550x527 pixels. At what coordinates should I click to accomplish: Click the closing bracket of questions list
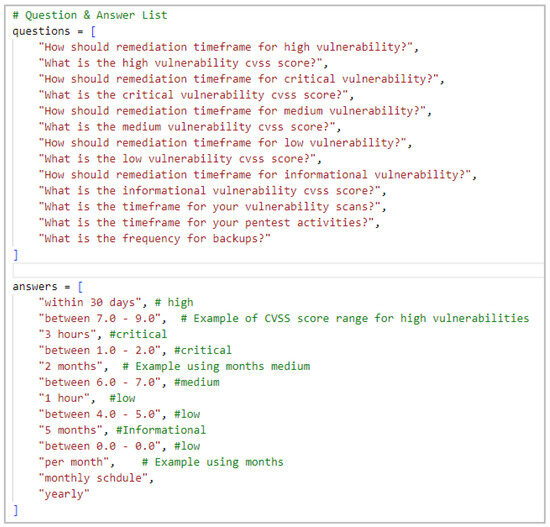[x=15, y=255]
